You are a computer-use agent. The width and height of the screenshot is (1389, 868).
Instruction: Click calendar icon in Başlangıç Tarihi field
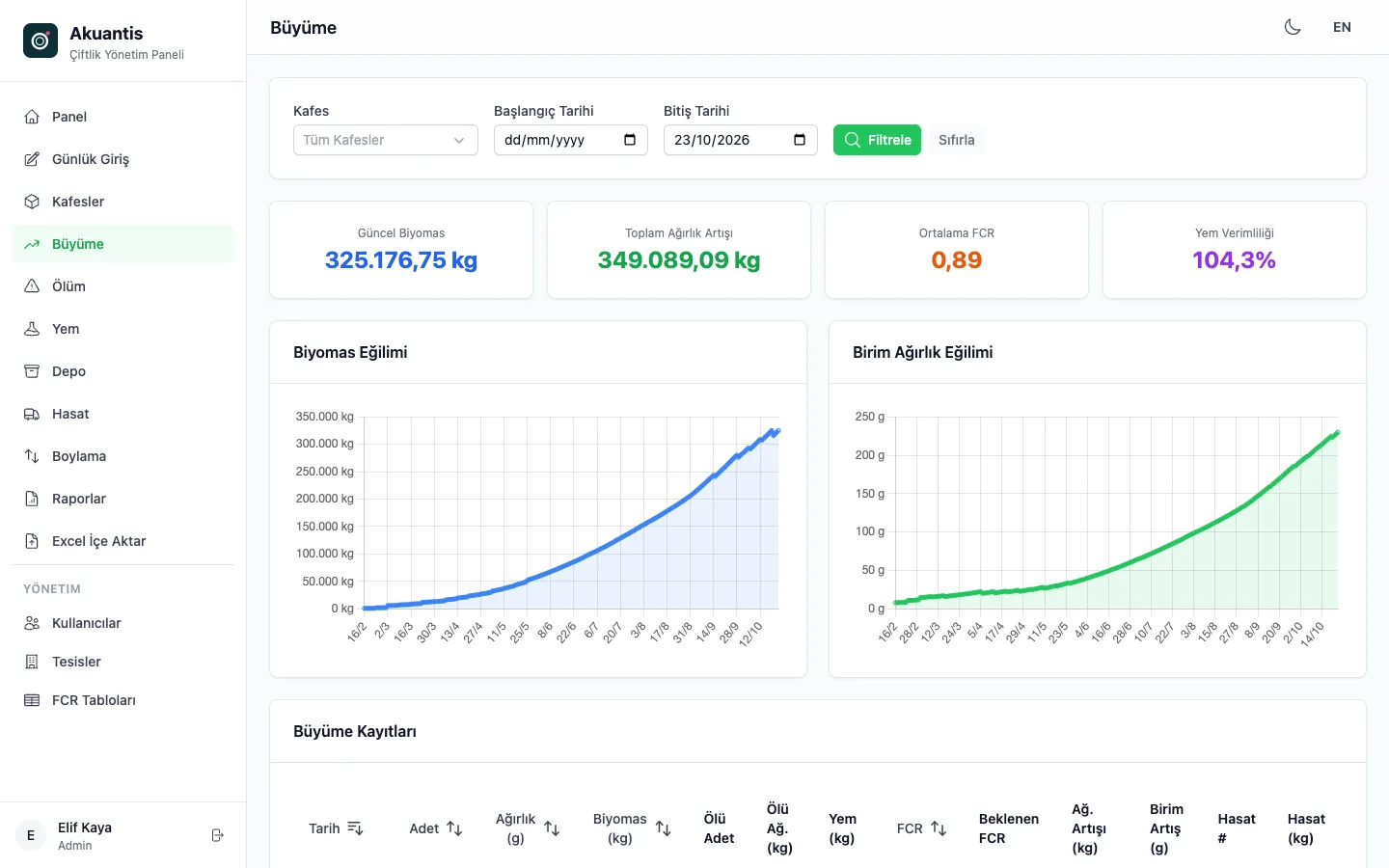[x=630, y=140]
